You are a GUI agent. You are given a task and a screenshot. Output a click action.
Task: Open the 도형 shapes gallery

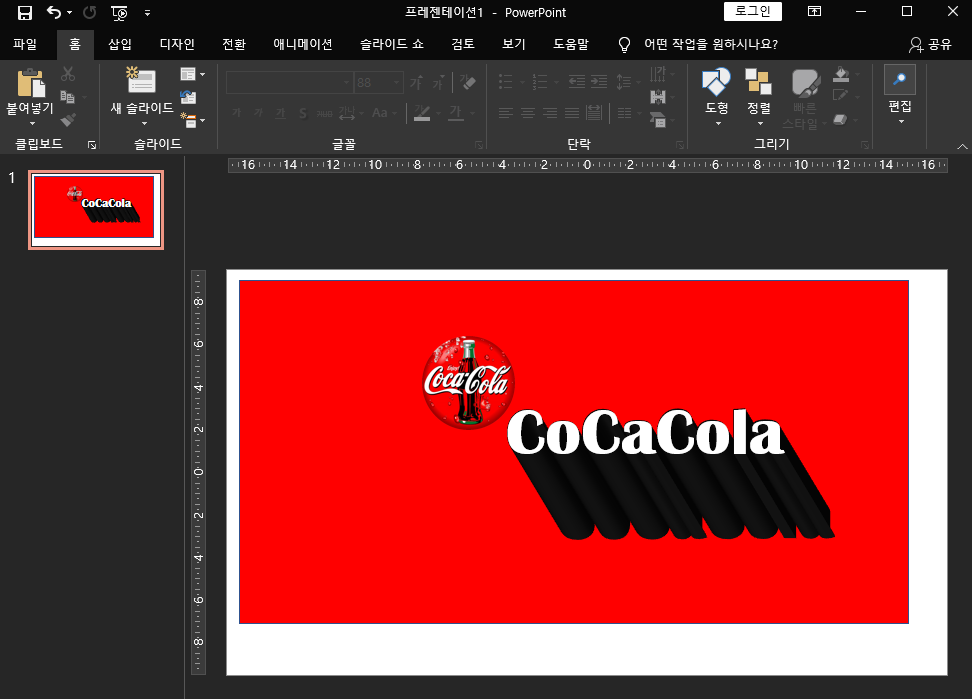[x=717, y=96]
